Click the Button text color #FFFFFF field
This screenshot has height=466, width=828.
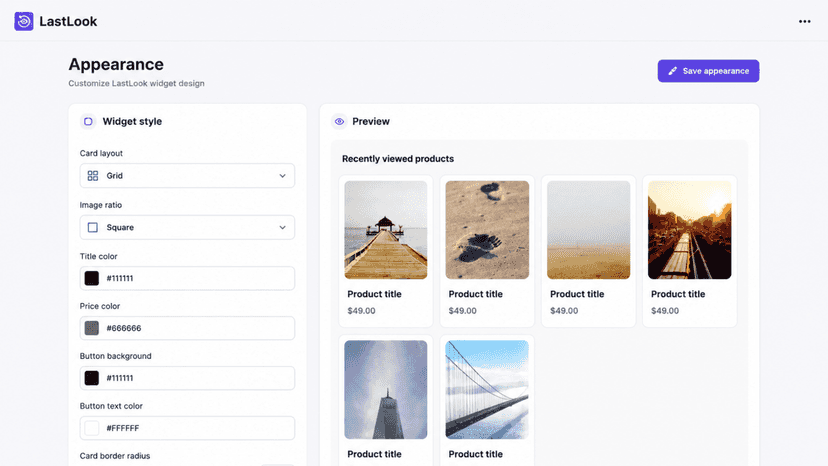[187, 428]
